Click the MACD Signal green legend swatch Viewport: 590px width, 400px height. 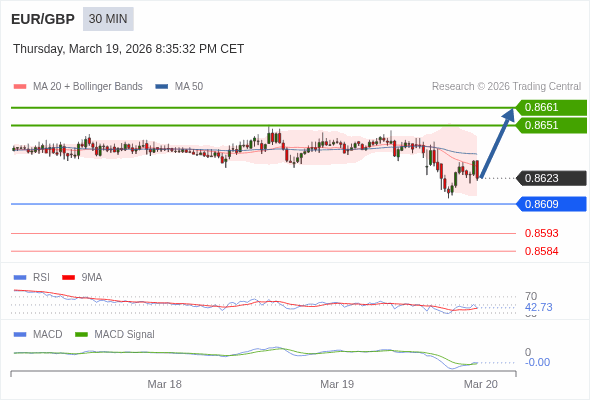tap(81, 335)
